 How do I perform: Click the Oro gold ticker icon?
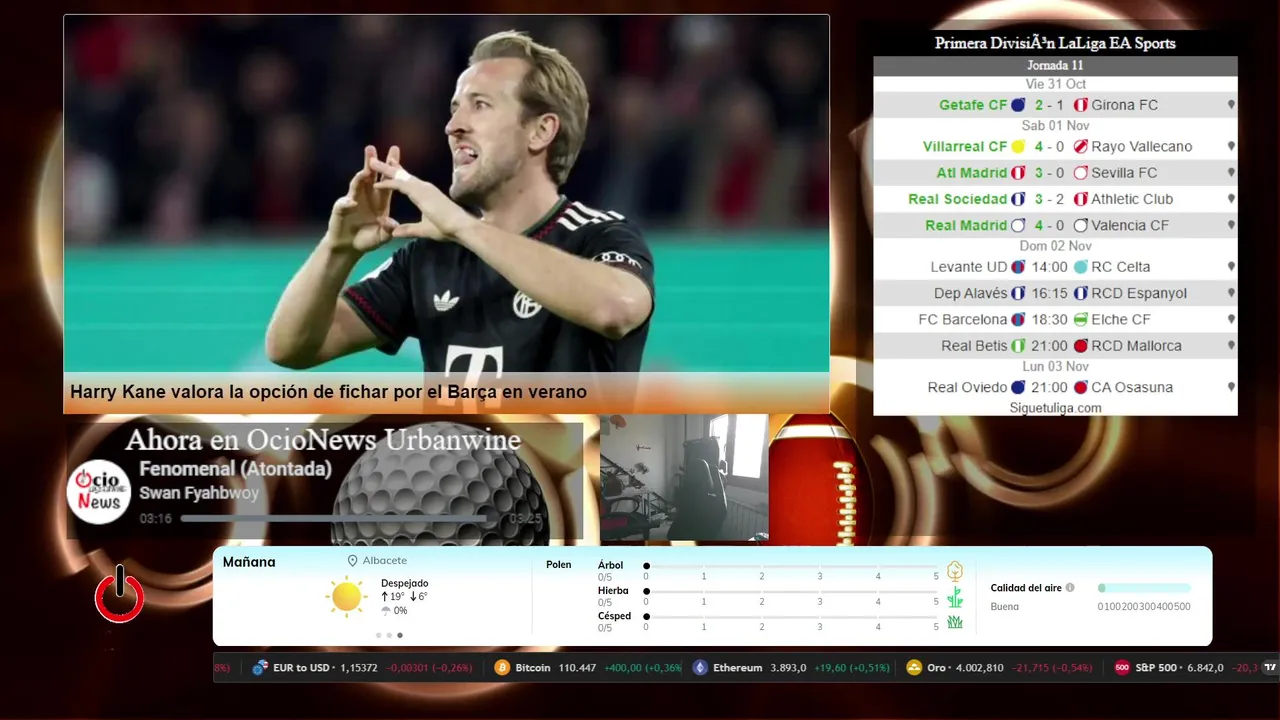913,668
